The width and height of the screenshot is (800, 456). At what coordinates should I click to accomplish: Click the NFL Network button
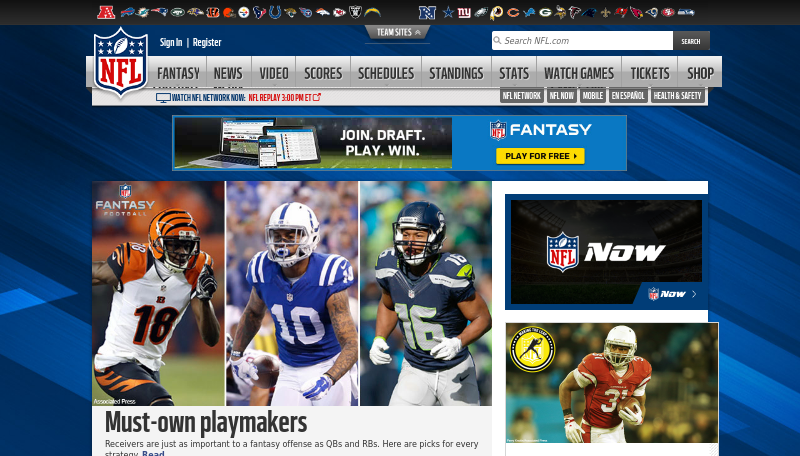521,95
